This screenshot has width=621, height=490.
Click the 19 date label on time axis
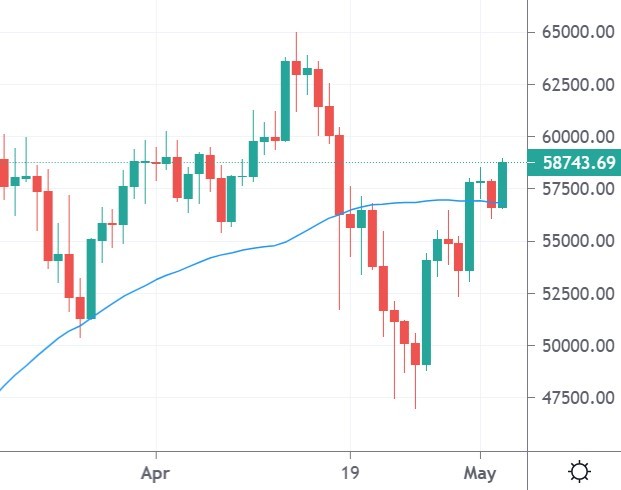tap(349, 471)
